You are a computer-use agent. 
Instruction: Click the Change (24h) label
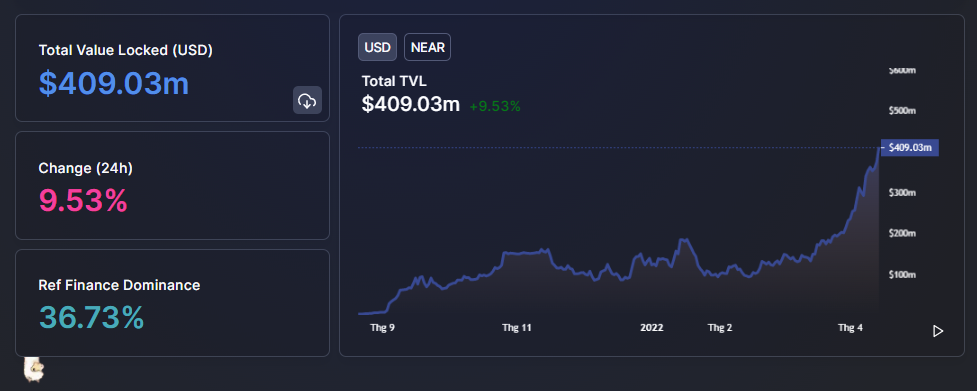[85, 168]
